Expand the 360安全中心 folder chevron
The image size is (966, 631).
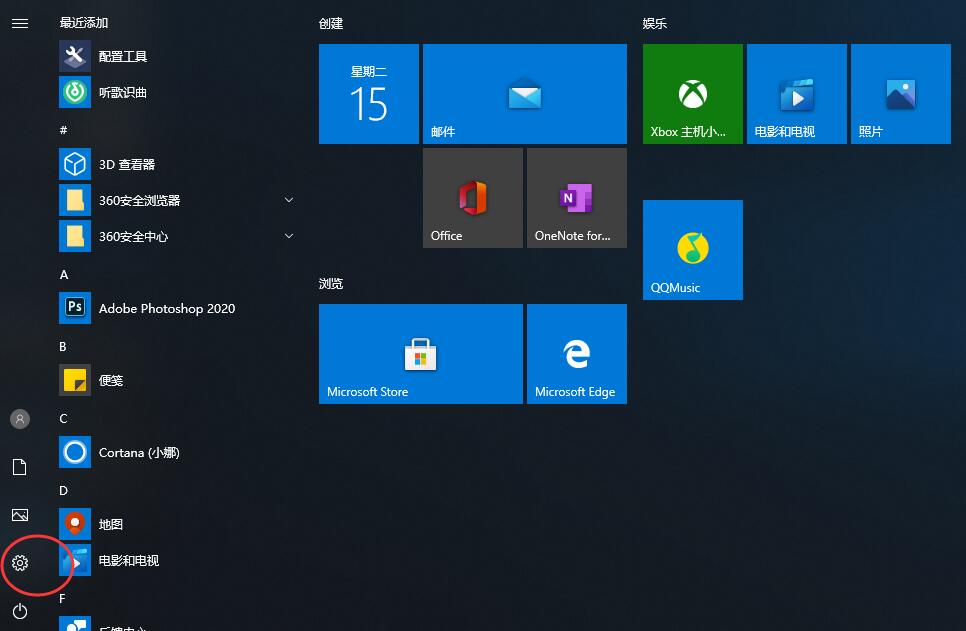[x=288, y=236]
